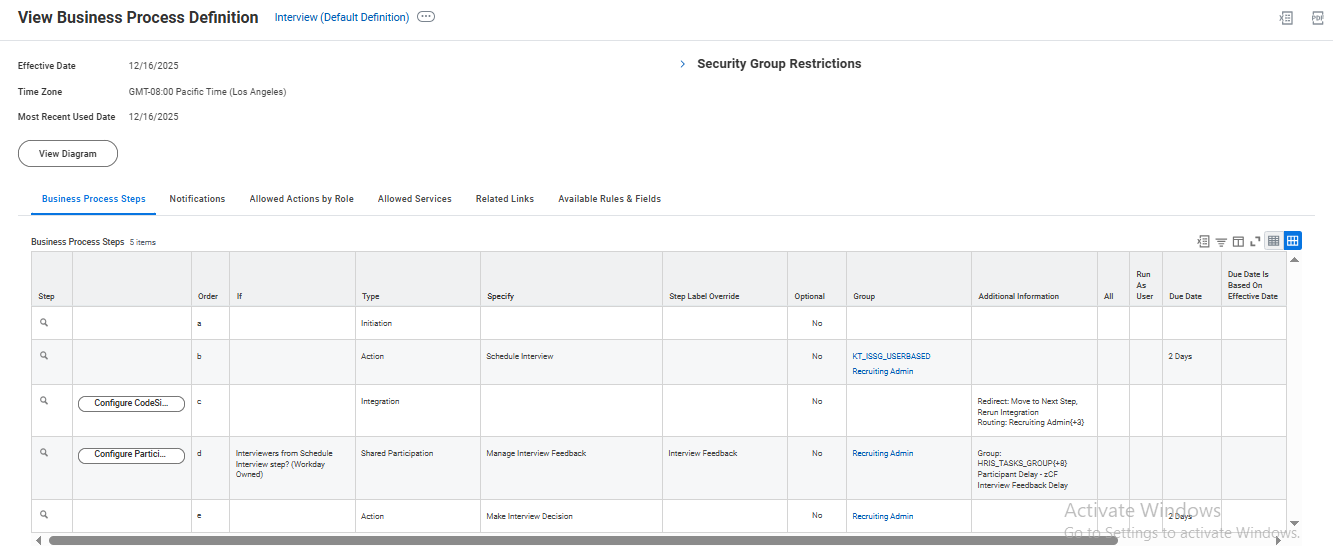Screen dimensions: 1333x546
Task: Open Interview (Default Definition) link
Action: [x=342, y=18]
